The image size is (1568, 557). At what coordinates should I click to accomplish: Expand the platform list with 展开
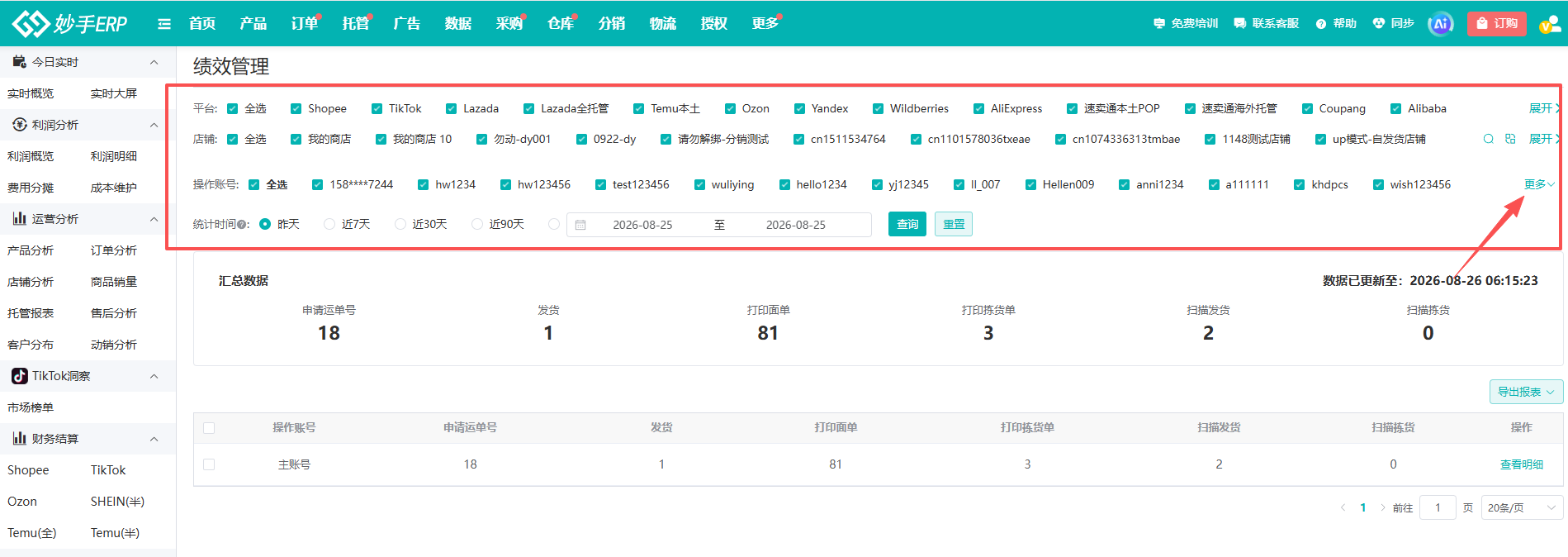1543,108
